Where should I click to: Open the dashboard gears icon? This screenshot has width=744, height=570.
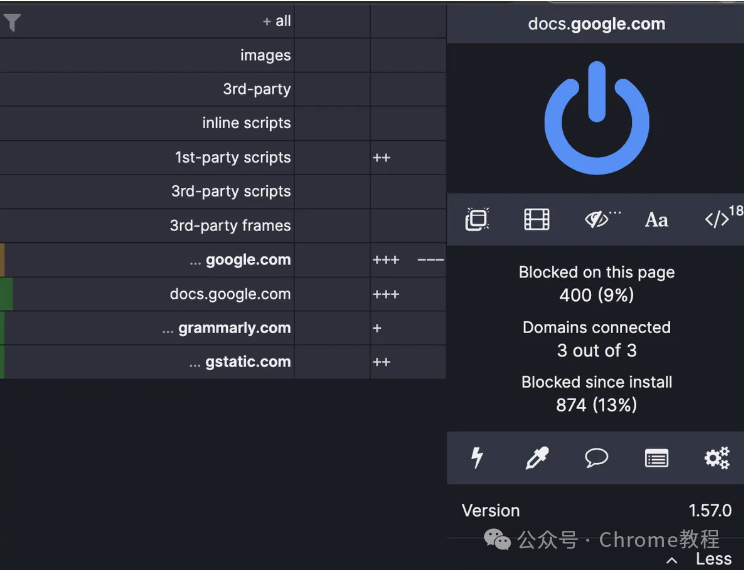click(x=716, y=458)
